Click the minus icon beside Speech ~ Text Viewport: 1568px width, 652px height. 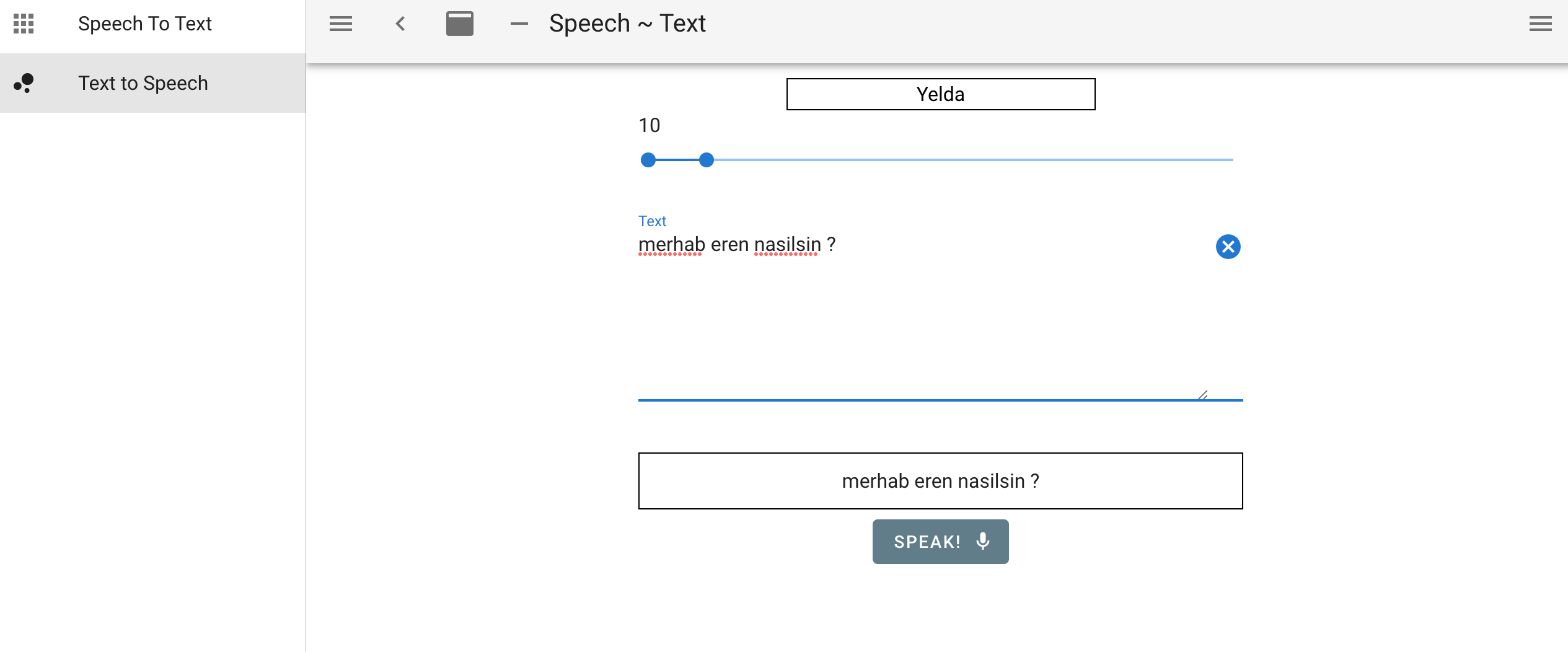pos(519,24)
